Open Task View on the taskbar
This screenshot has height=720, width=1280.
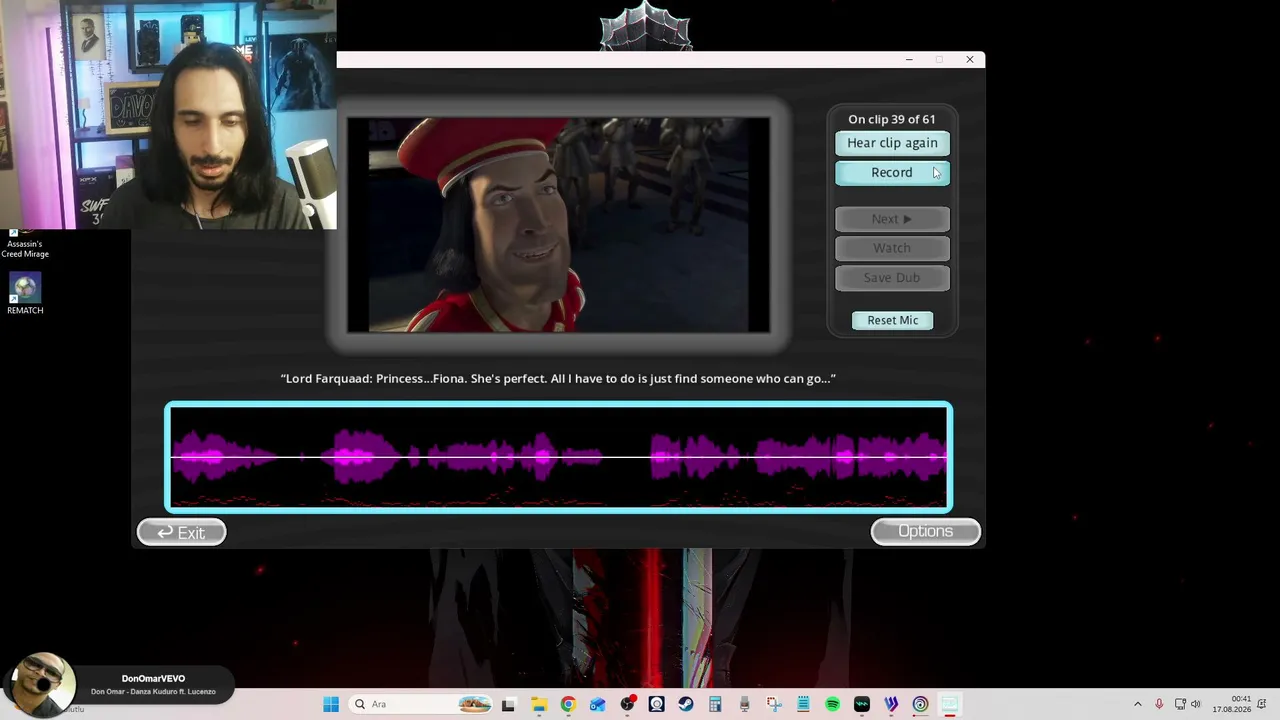point(508,704)
